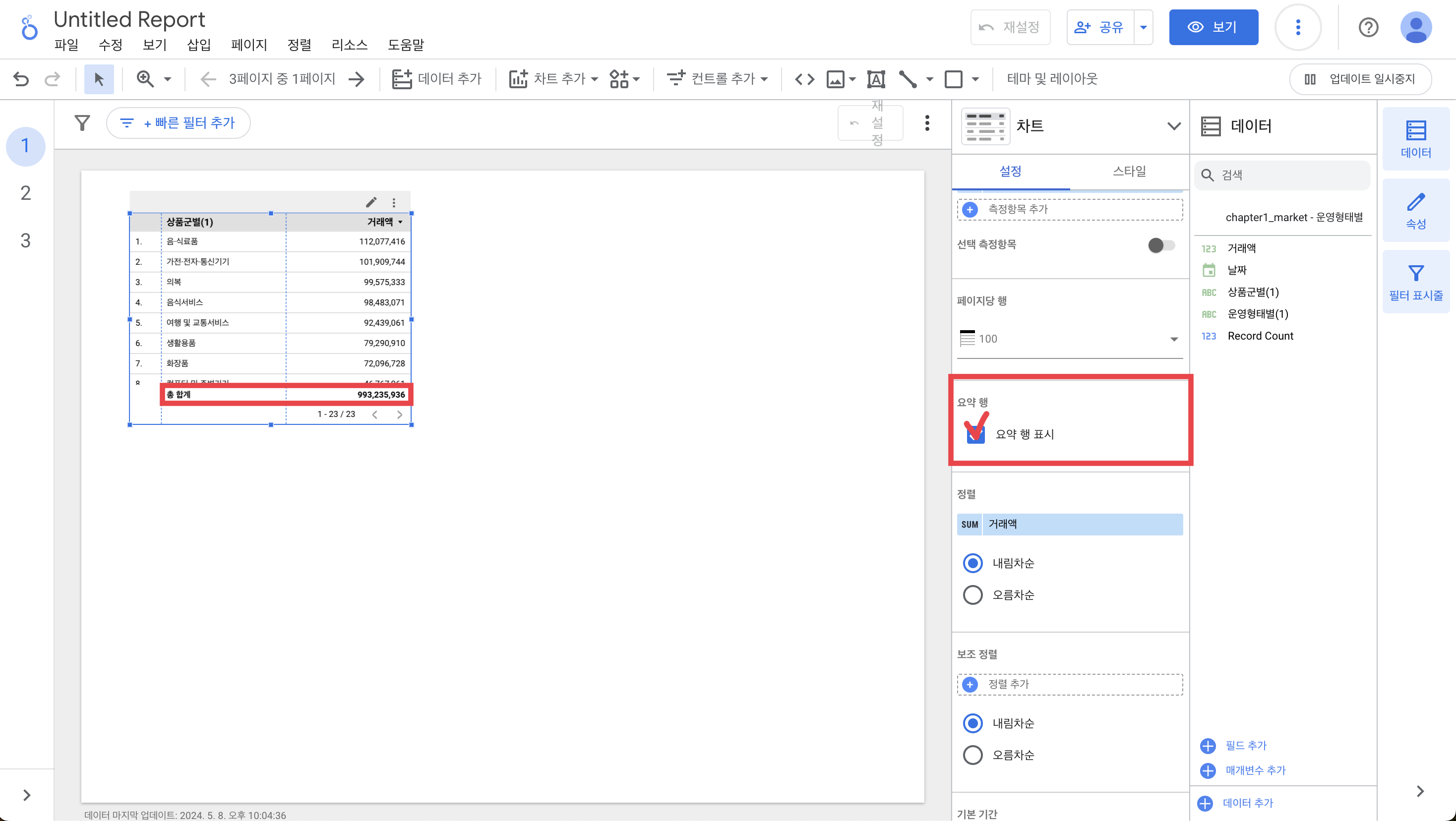Click the undo arrow icon
The height and width of the screenshot is (821, 1456).
tap(21, 78)
